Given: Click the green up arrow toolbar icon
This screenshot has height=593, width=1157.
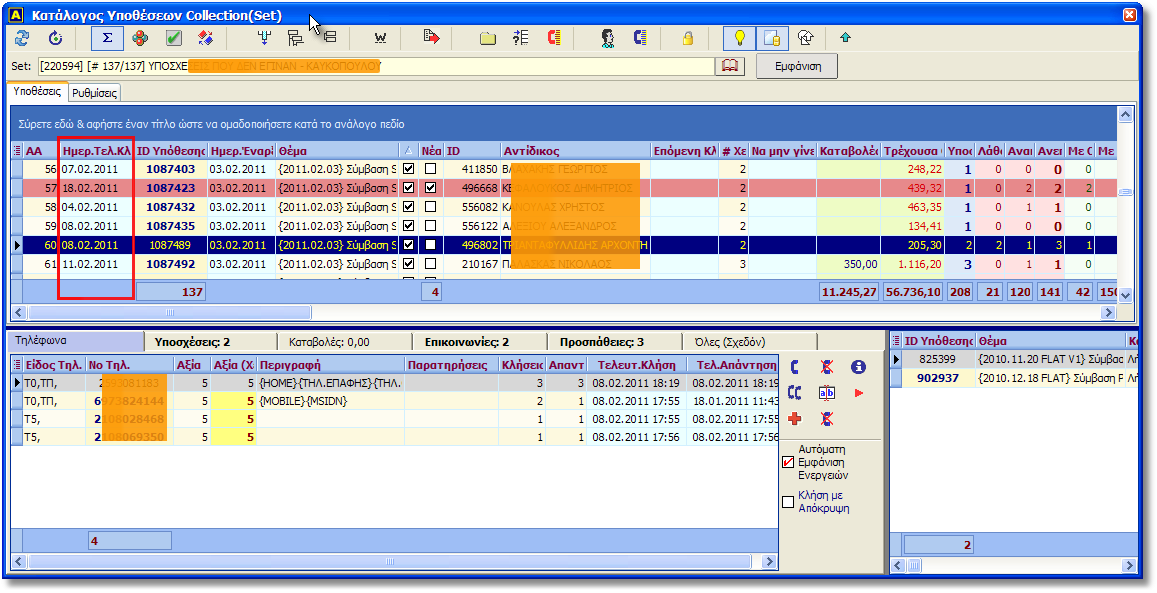Looking at the screenshot, I should [x=846, y=38].
